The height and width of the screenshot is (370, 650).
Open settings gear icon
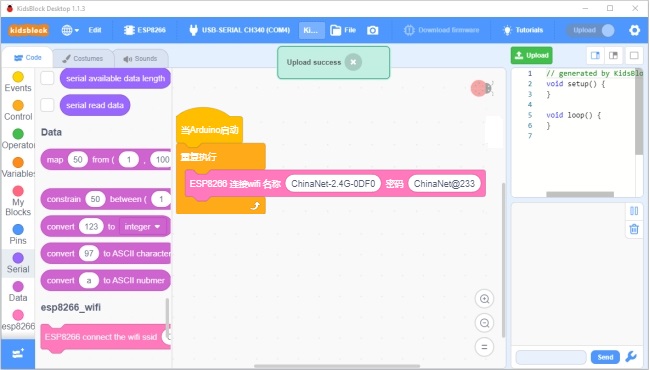coord(634,30)
